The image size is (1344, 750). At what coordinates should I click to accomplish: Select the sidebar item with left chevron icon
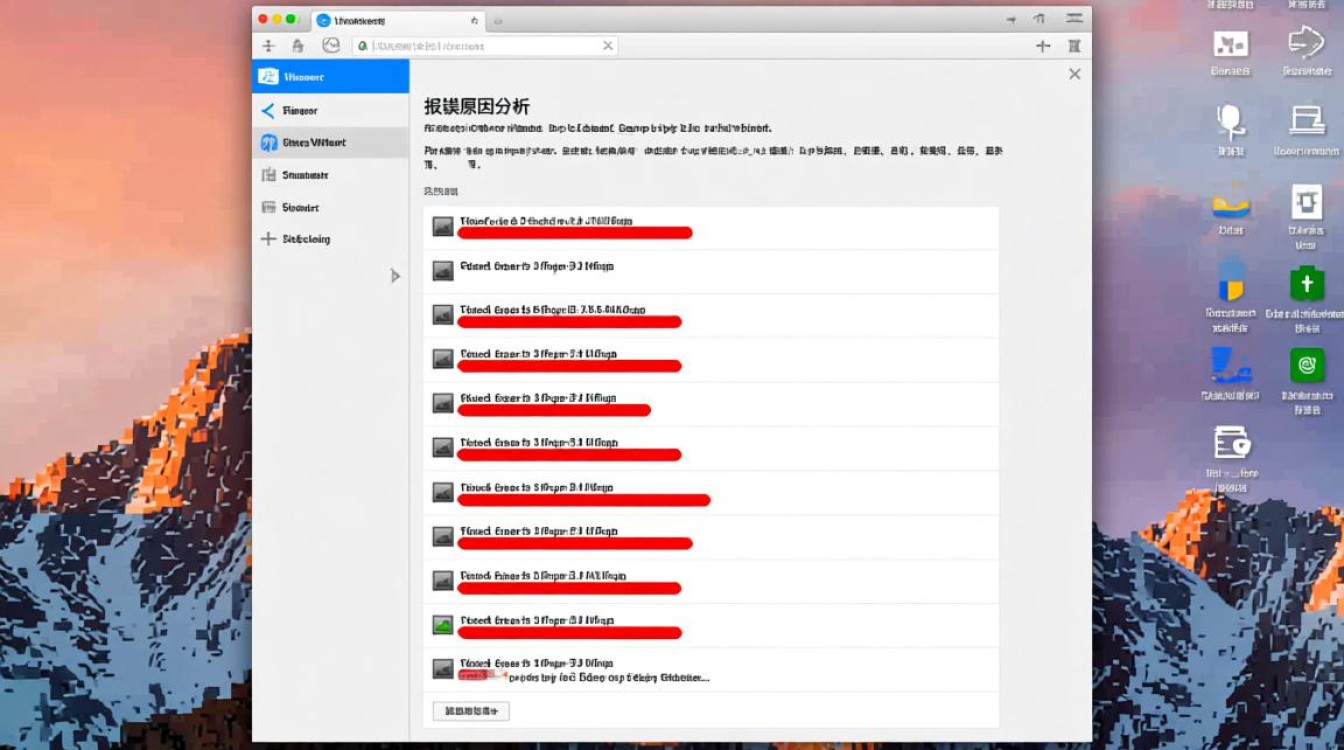(x=330, y=111)
